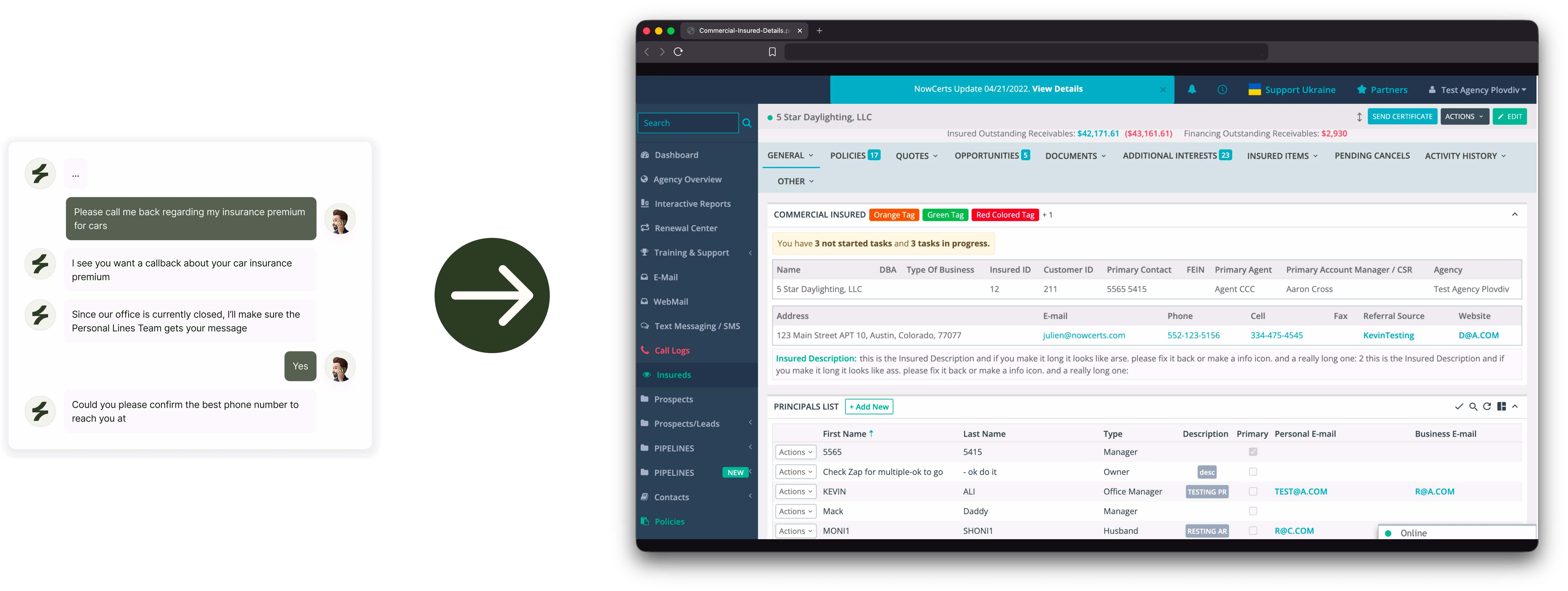Viewport: 1568px width, 591px height.
Task: Click the Text Messaging / SMS chat icon
Action: [645, 326]
